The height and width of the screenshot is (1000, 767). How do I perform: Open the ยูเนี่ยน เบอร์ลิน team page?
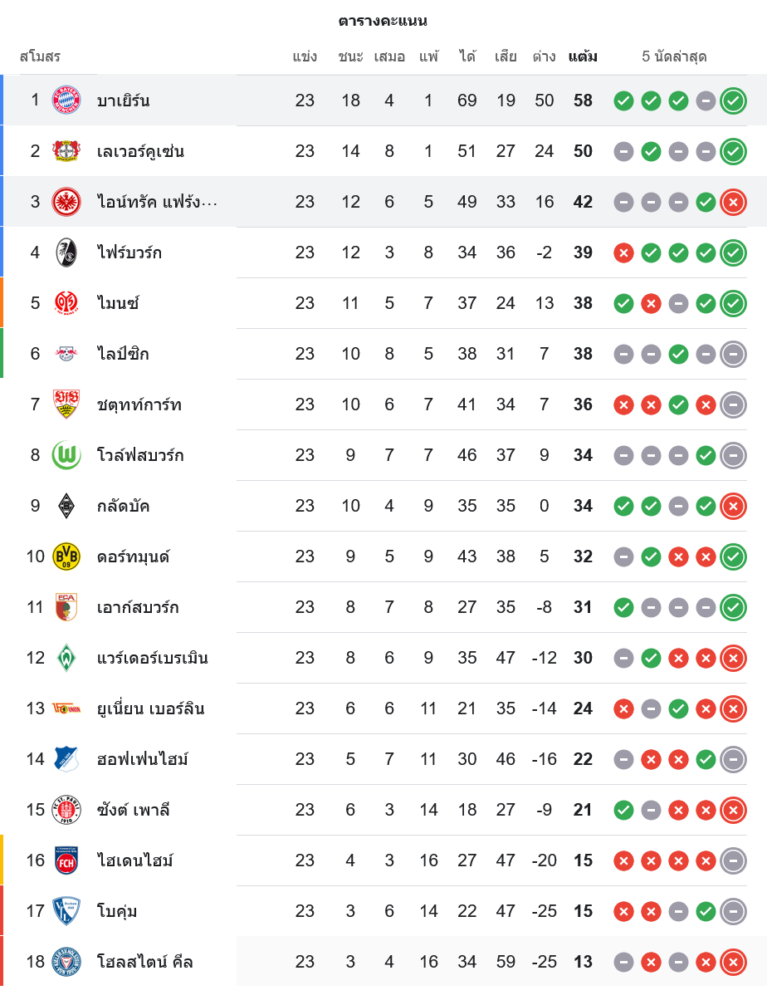pyautogui.click(x=152, y=709)
